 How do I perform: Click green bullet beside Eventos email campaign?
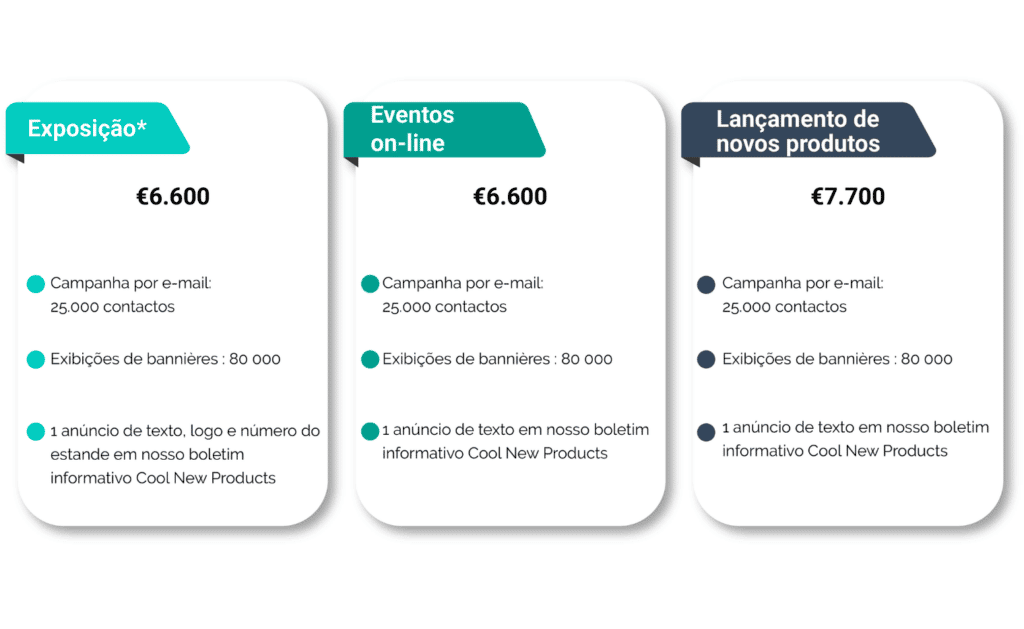point(370,284)
